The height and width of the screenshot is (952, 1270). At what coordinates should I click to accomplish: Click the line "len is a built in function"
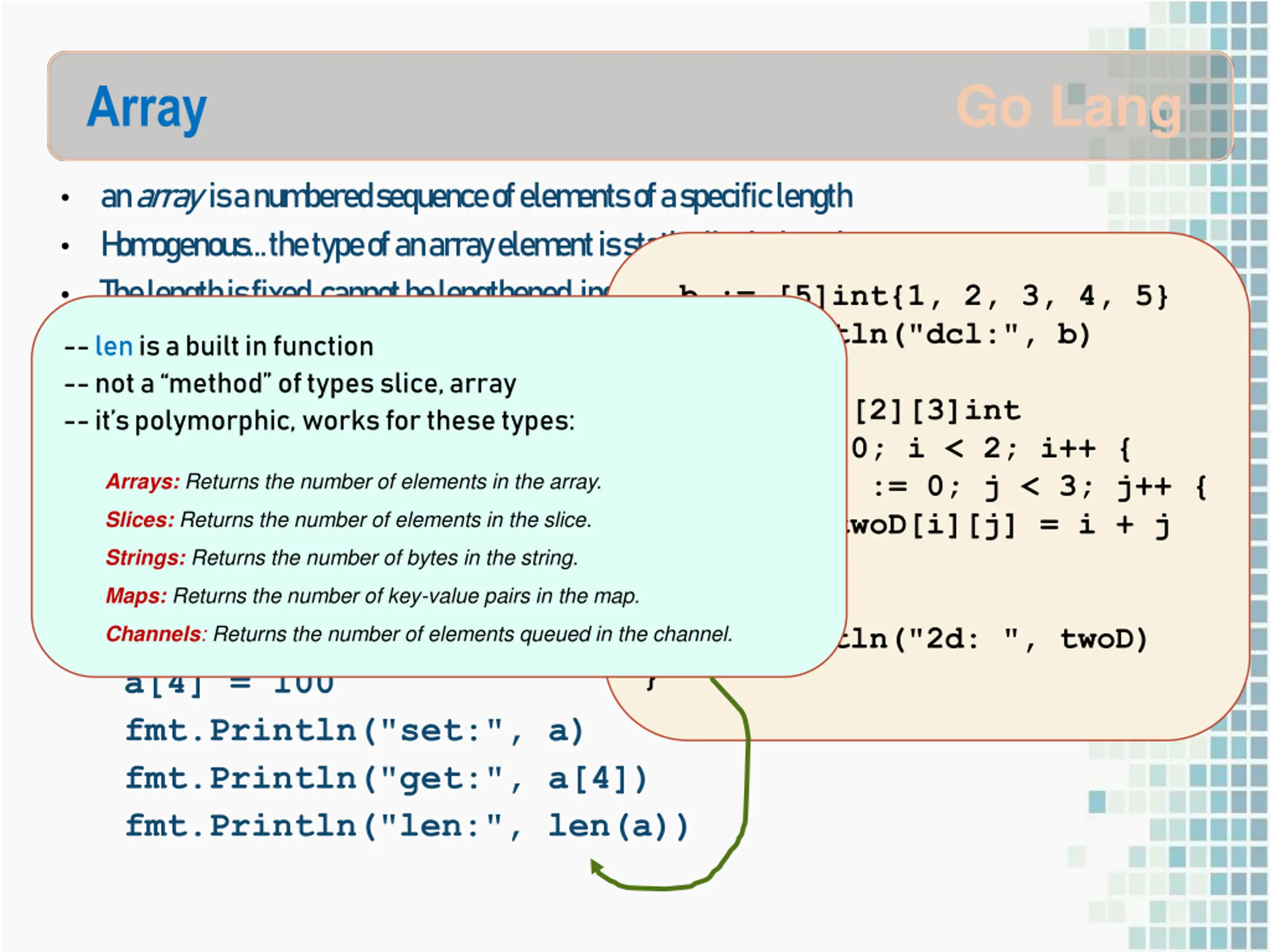tap(219, 347)
